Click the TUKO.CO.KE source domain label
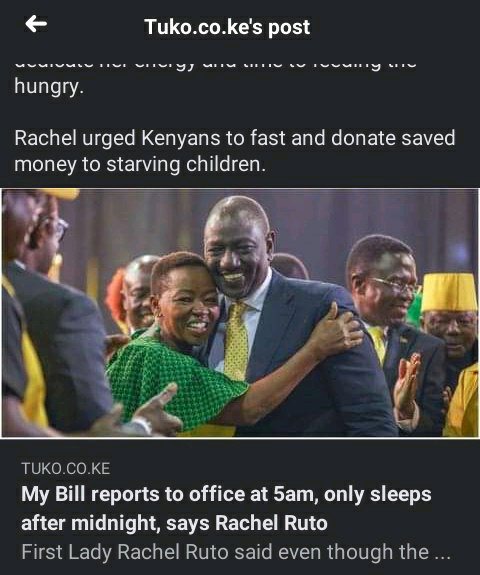 [66, 469]
